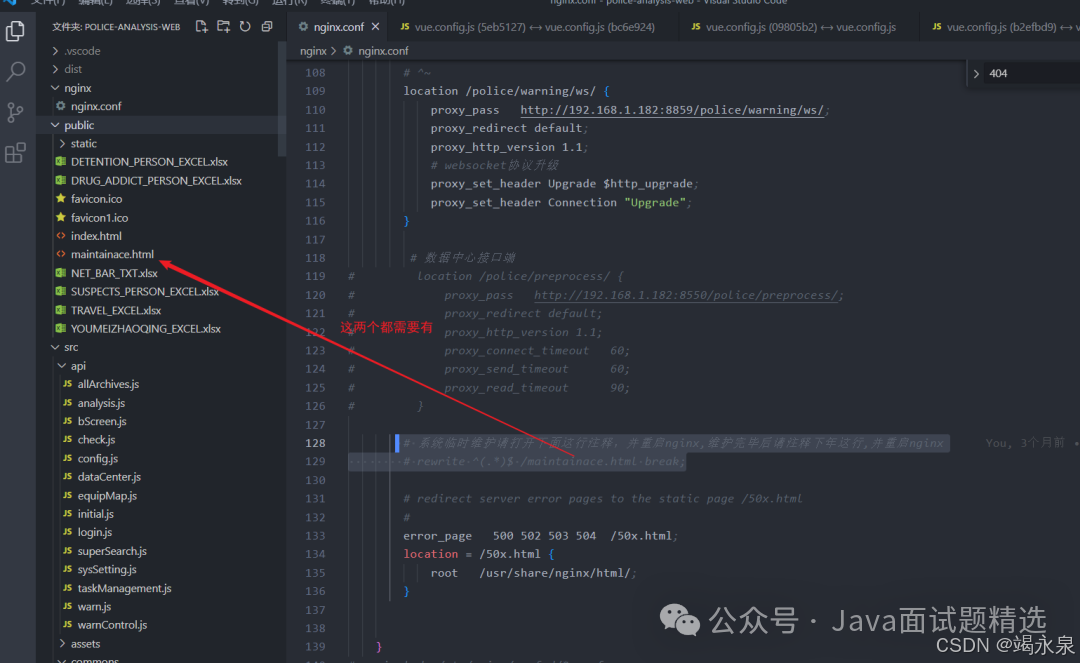Open the vue.config.js (b2efbd9) diff tab

1002,27
